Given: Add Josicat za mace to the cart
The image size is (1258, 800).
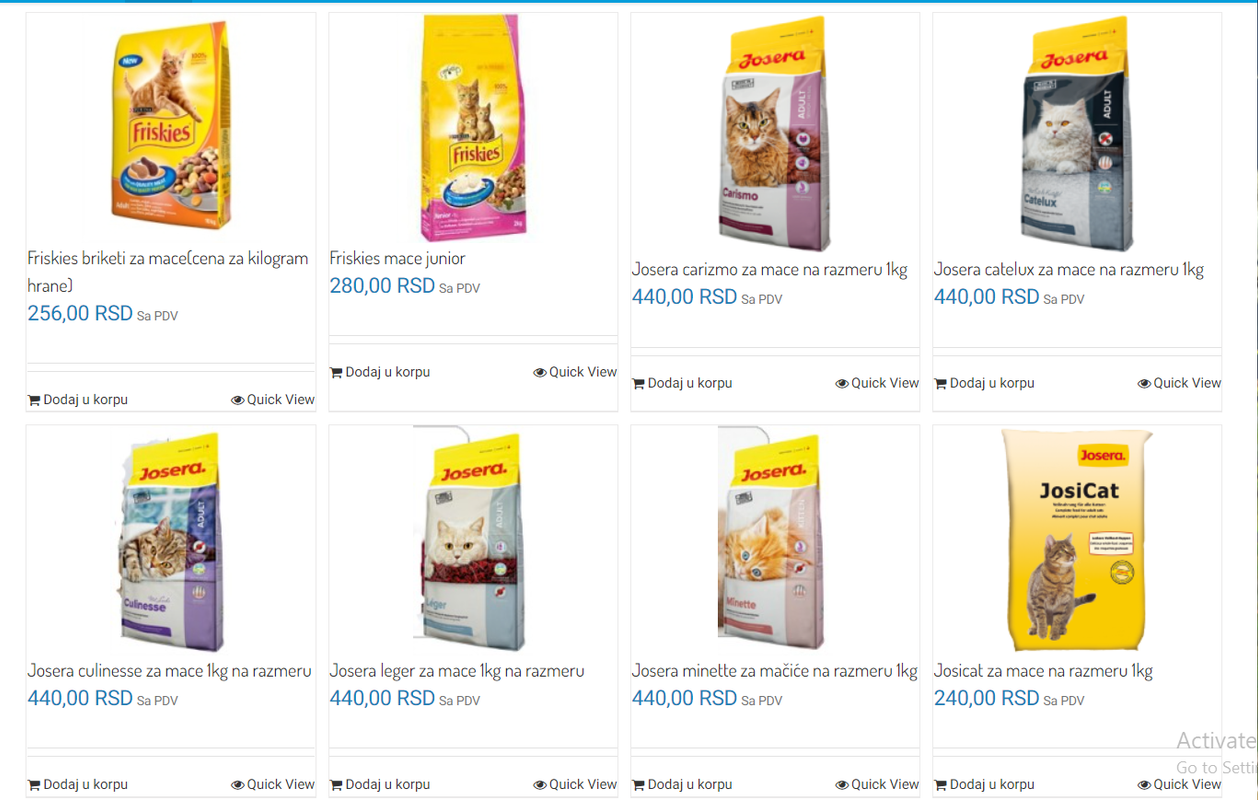Looking at the screenshot, I should coord(984,784).
